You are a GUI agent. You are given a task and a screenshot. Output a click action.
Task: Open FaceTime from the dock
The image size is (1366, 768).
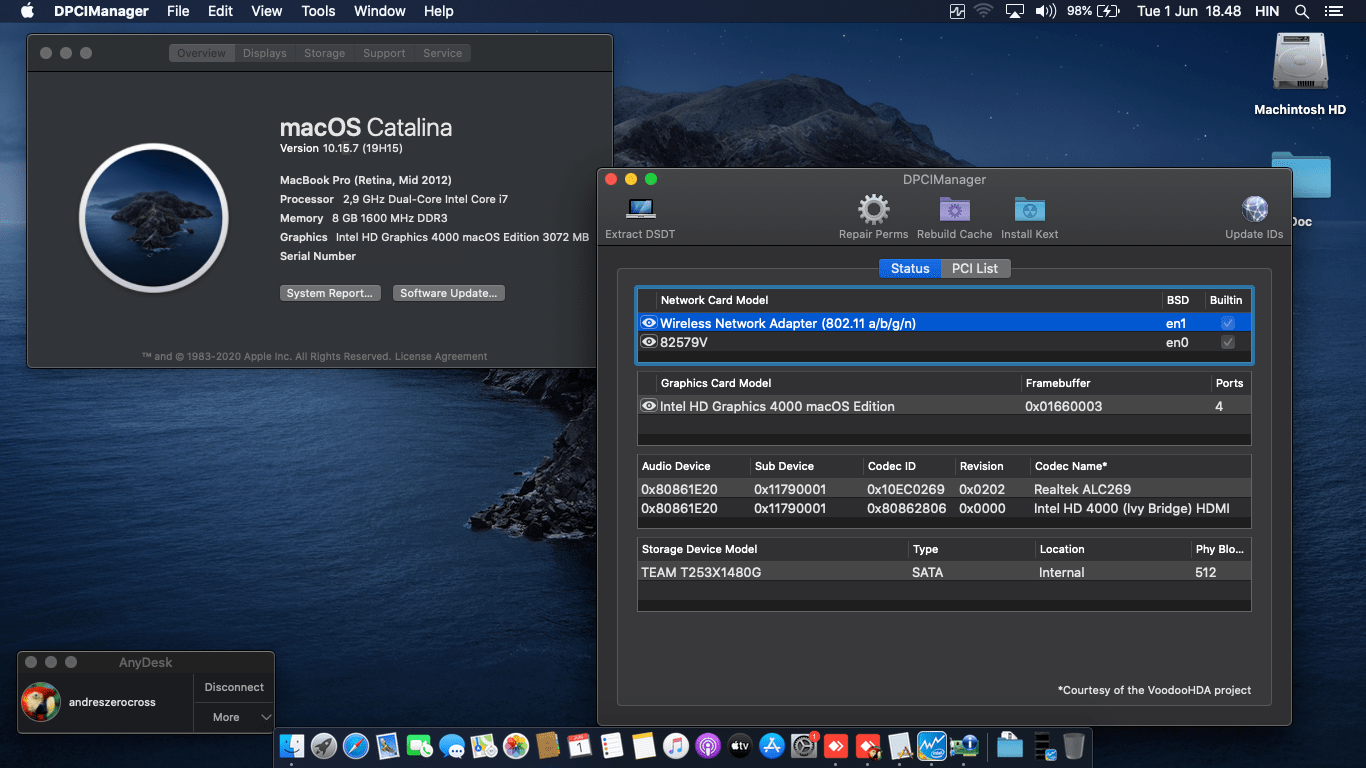pos(420,745)
